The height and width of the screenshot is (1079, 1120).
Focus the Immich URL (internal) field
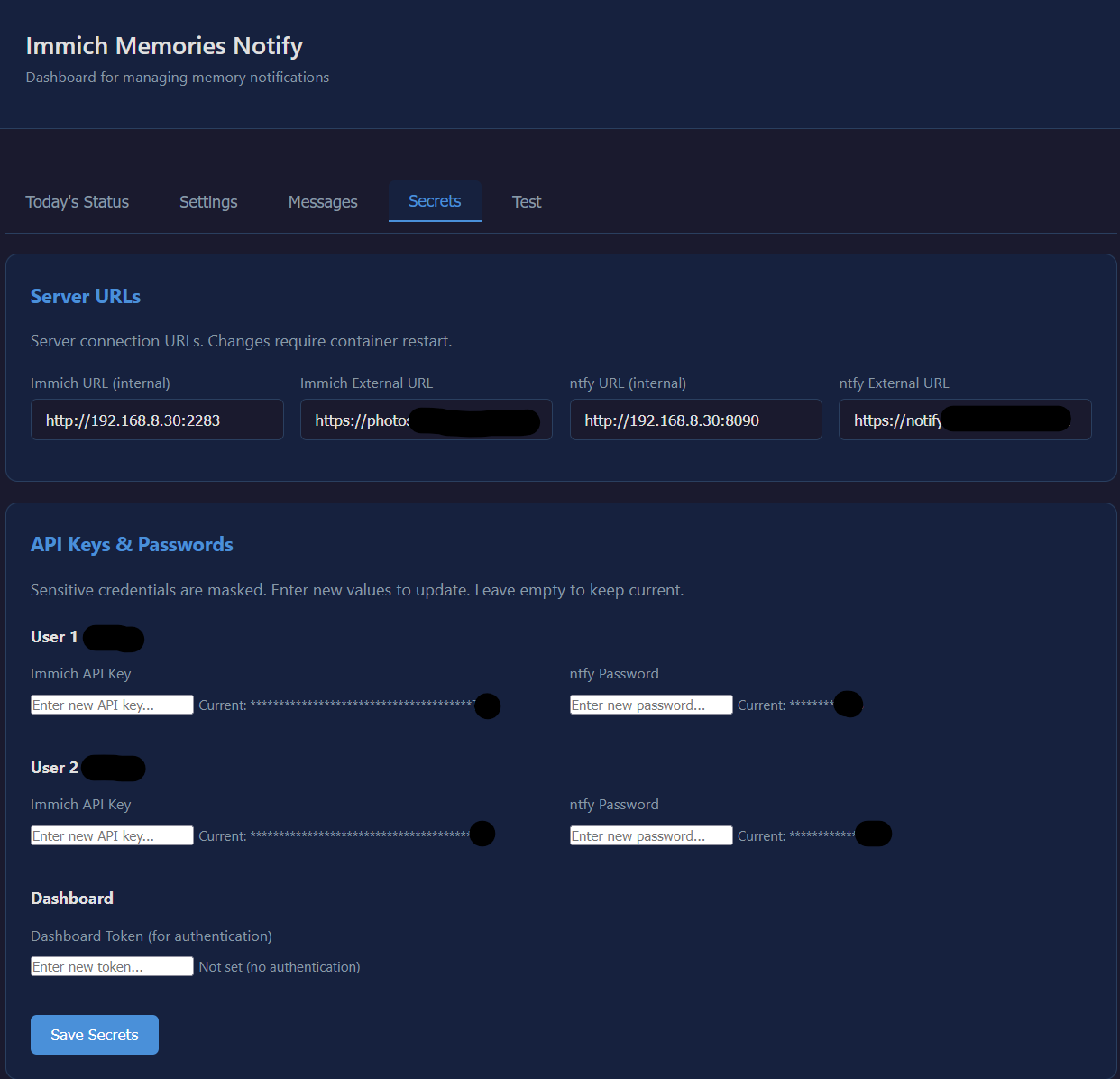pyautogui.click(x=157, y=420)
